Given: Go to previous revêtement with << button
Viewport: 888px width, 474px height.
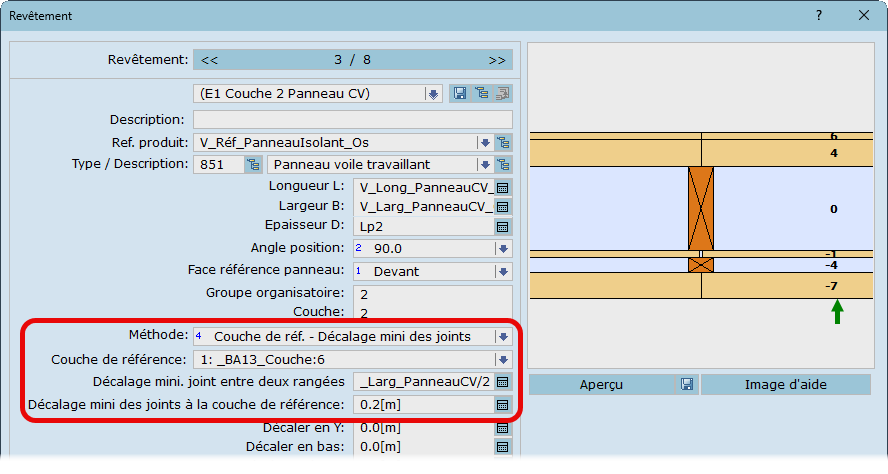Looking at the screenshot, I should [x=210, y=60].
